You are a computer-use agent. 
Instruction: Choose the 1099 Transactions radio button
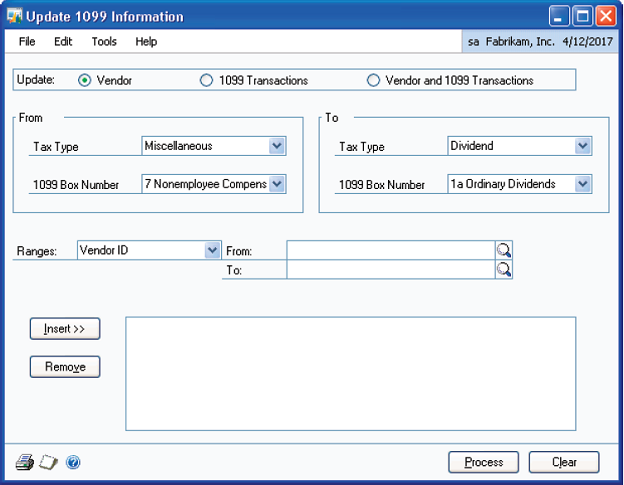point(207,80)
